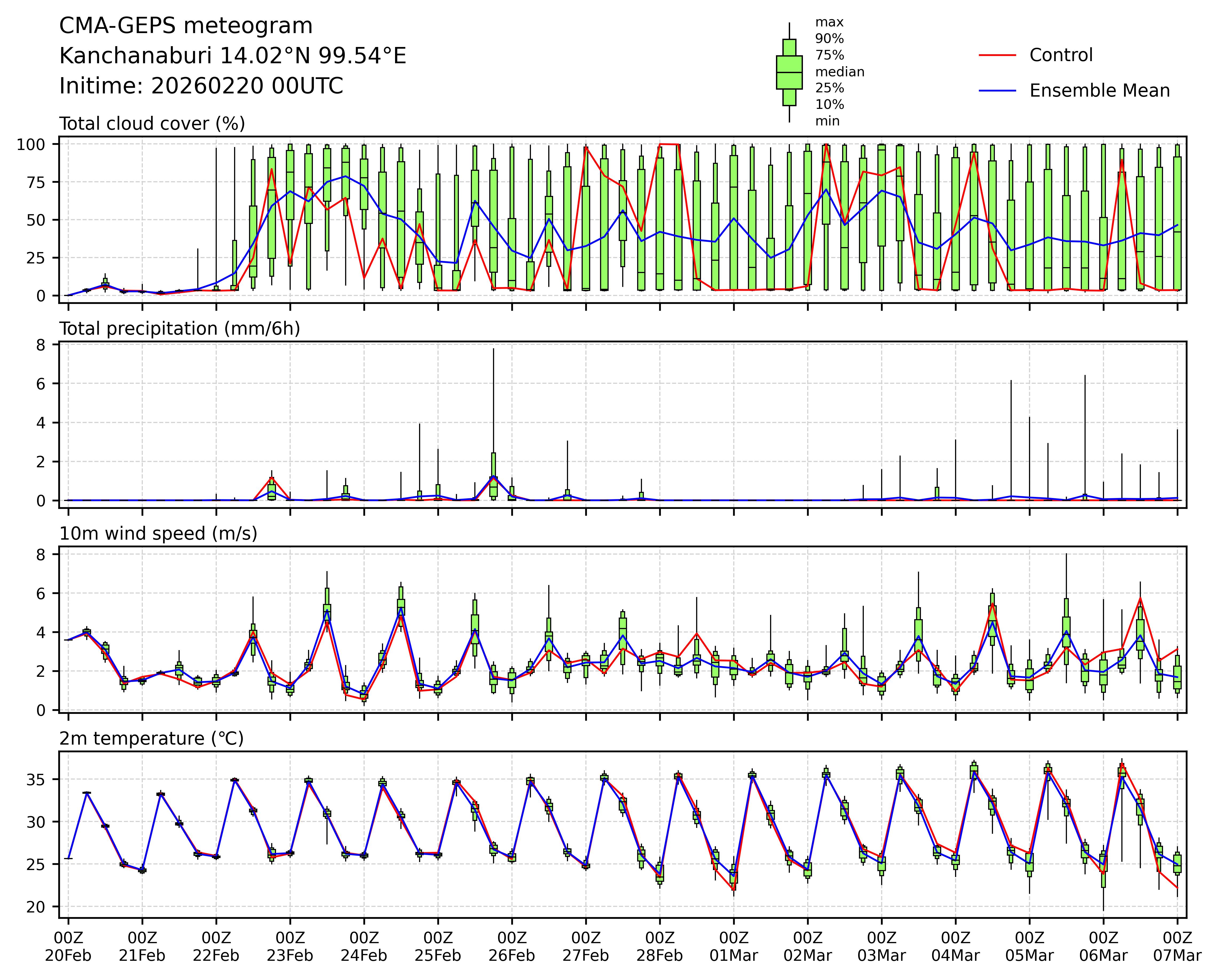Viewport: 1218px width, 980px height.
Task: Click the 00Z 01Mar axis label
Action: [734, 947]
